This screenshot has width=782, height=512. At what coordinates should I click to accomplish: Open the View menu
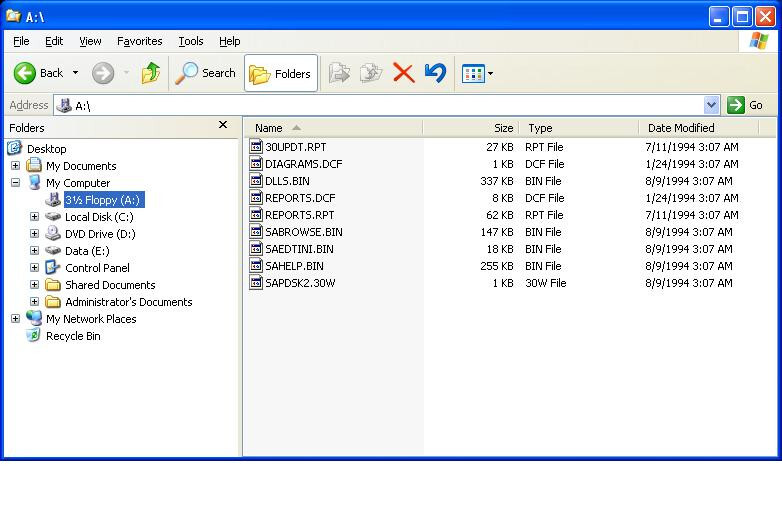click(x=90, y=41)
